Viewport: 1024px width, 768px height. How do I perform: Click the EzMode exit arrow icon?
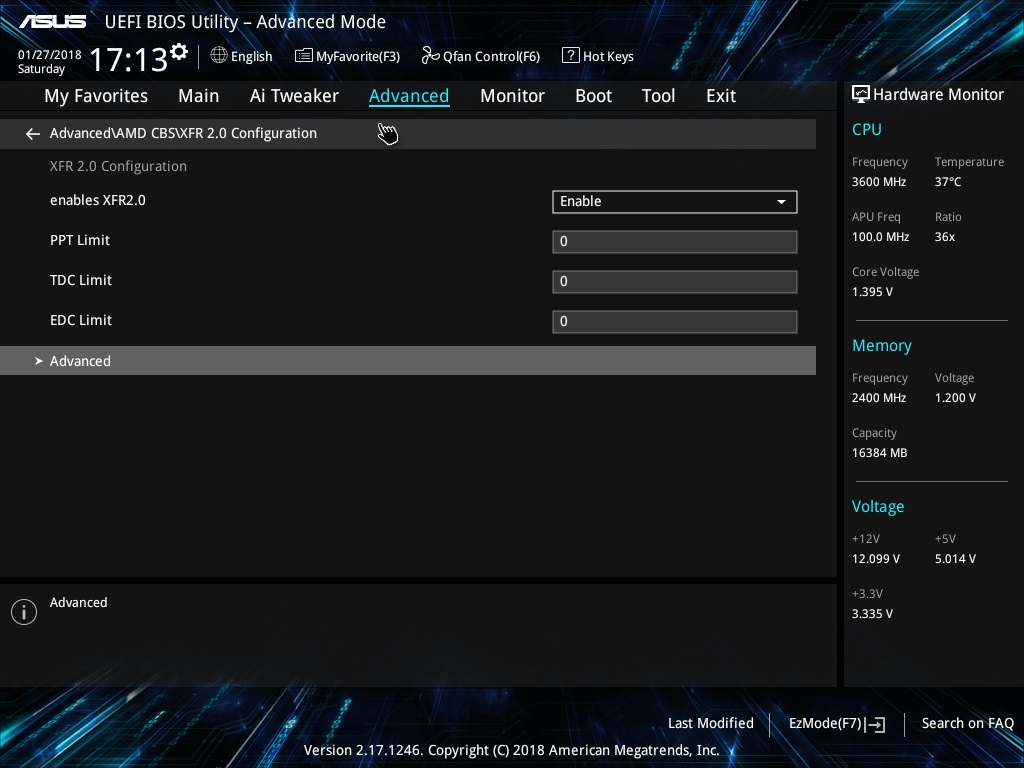(875, 724)
